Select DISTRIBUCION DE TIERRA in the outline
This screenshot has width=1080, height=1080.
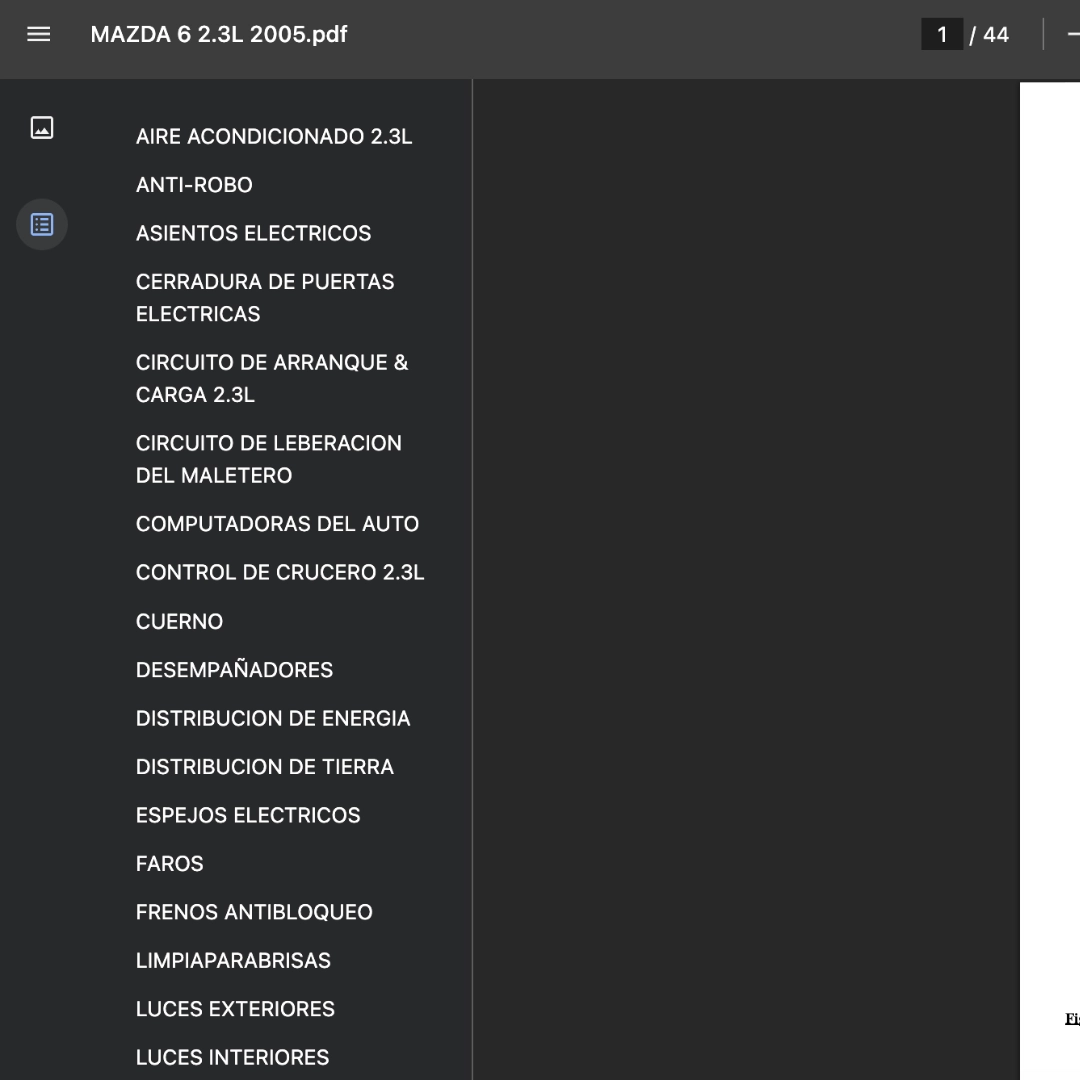(264, 767)
